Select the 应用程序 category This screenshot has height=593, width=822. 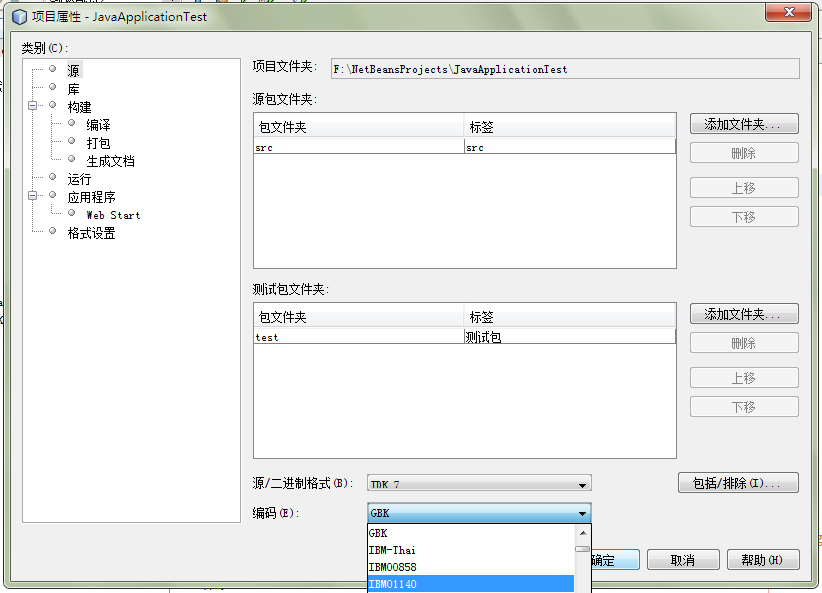[91, 197]
